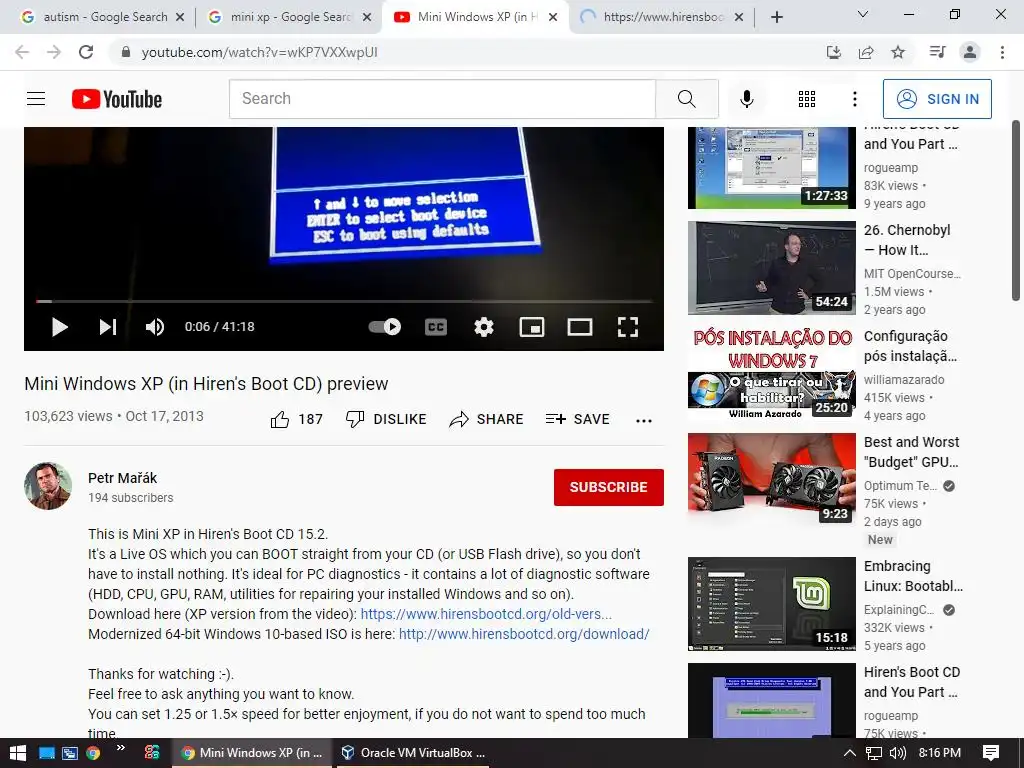Viewport: 1024px width, 768px height.
Task: Reload the current page
Action: (x=86, y=52)
